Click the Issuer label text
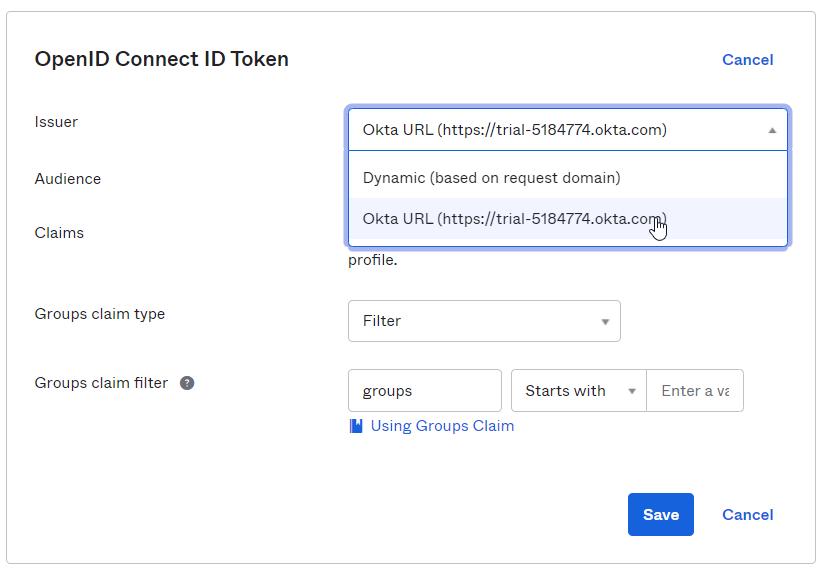 tap(56, 122)
